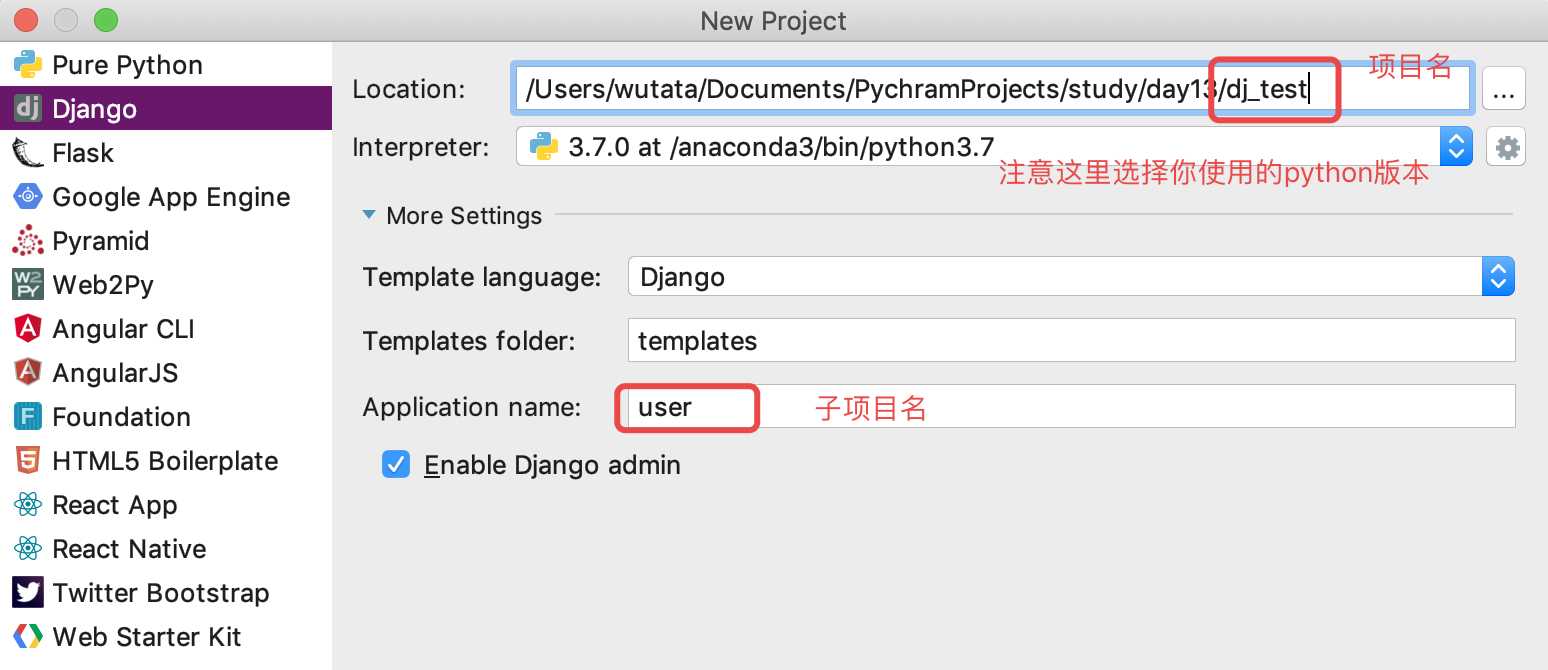Browse for project location with ellipsis button
Viewport: 1548px width, 670px height.
pyautogui.click(x=1503, y=89)
